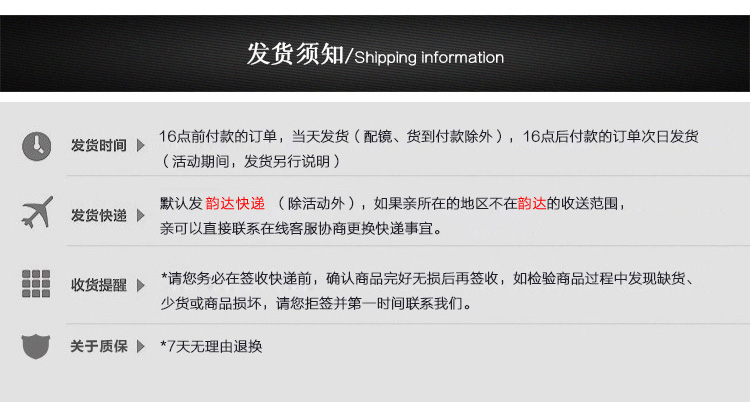This screenshot has width=750, height=402.
Task: Select the 发货快递 label
Action: click(99, 215)
